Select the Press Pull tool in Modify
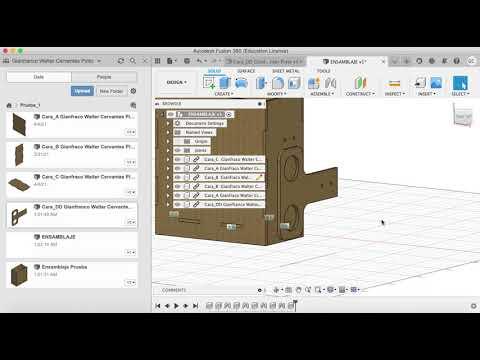This screenshot has width=480, height=360. click(x=262, y=83)
